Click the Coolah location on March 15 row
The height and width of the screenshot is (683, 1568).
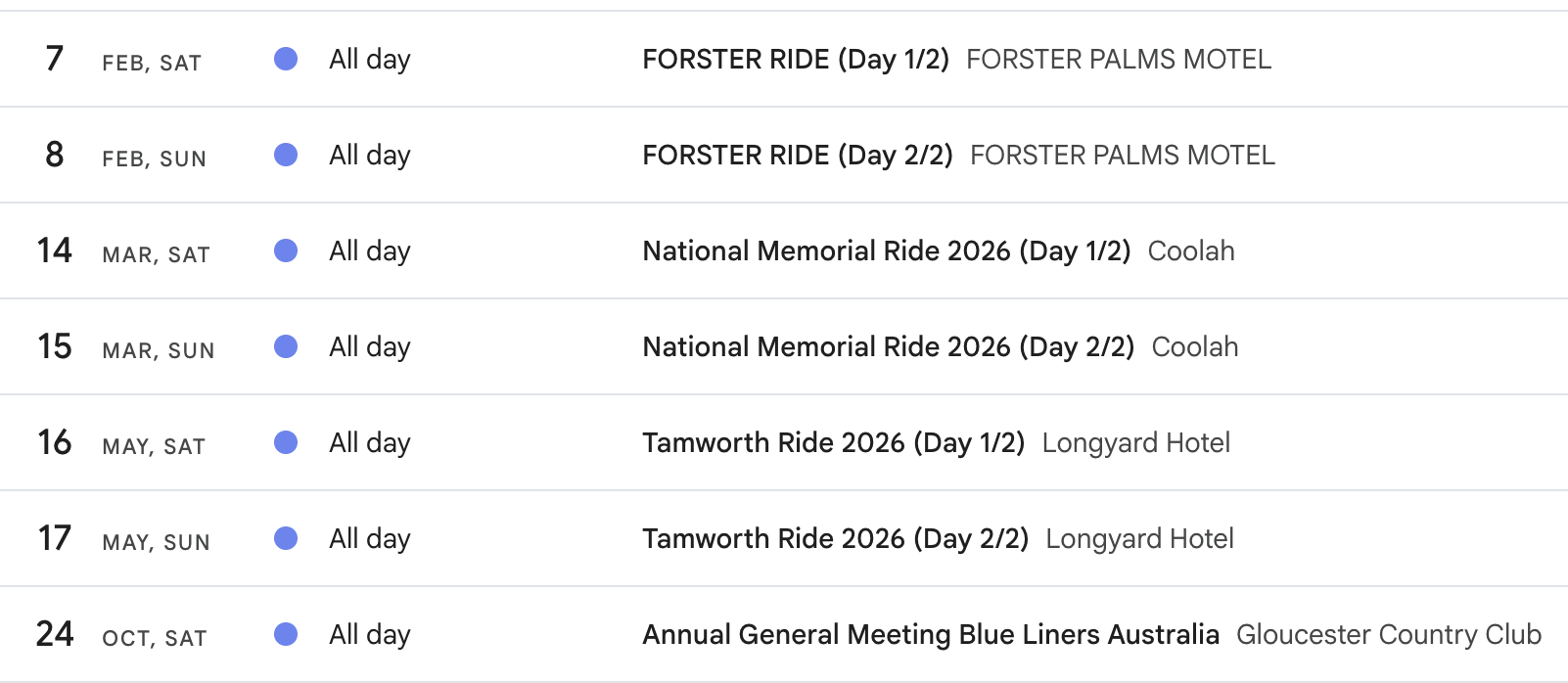coord(1194,347)
